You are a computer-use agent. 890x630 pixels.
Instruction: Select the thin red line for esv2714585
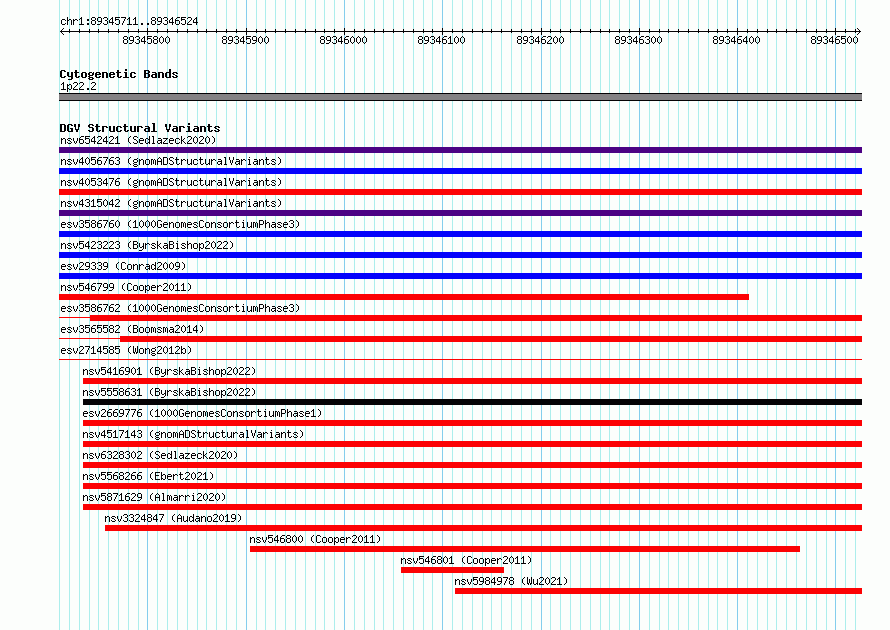(460, 360)
